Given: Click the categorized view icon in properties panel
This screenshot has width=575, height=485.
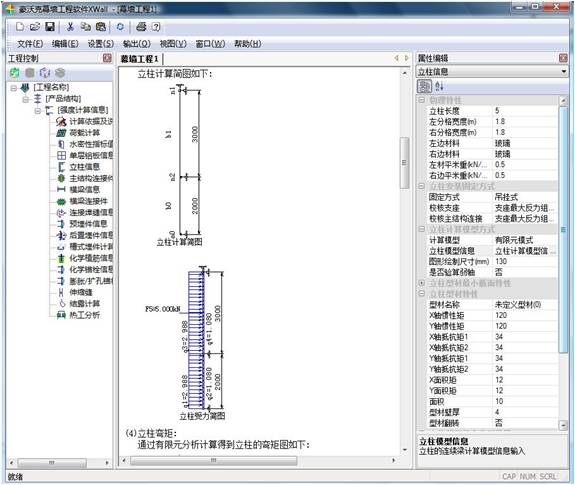Looking at the screenshot, I should (424, 86).
